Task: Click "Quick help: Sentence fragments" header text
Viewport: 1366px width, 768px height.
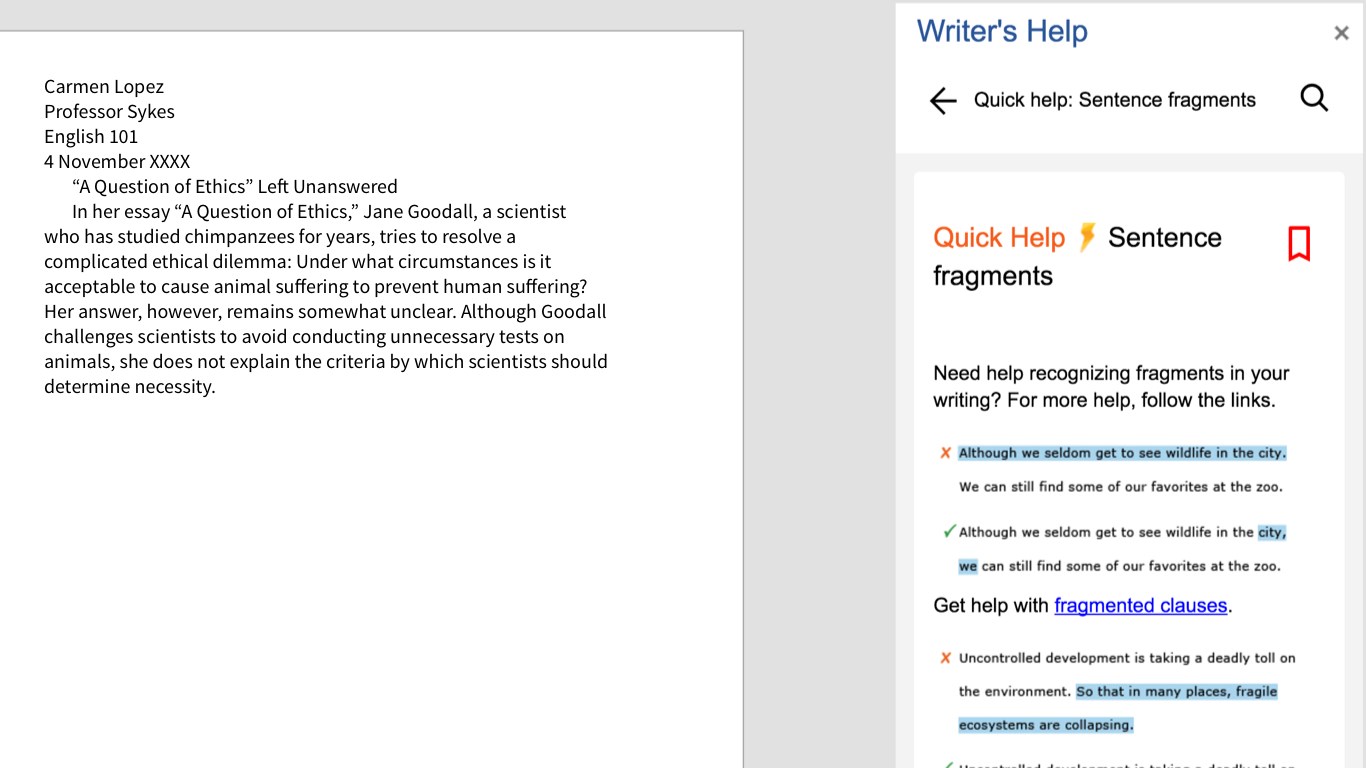Action: (x=1114, y=100)
